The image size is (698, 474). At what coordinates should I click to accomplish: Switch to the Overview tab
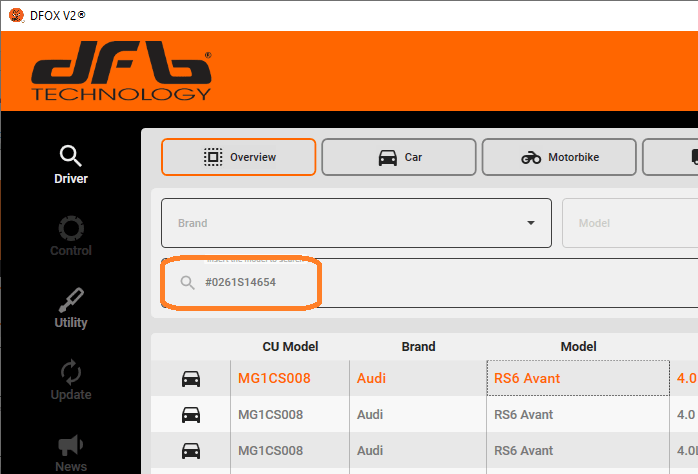click(239, 157)
